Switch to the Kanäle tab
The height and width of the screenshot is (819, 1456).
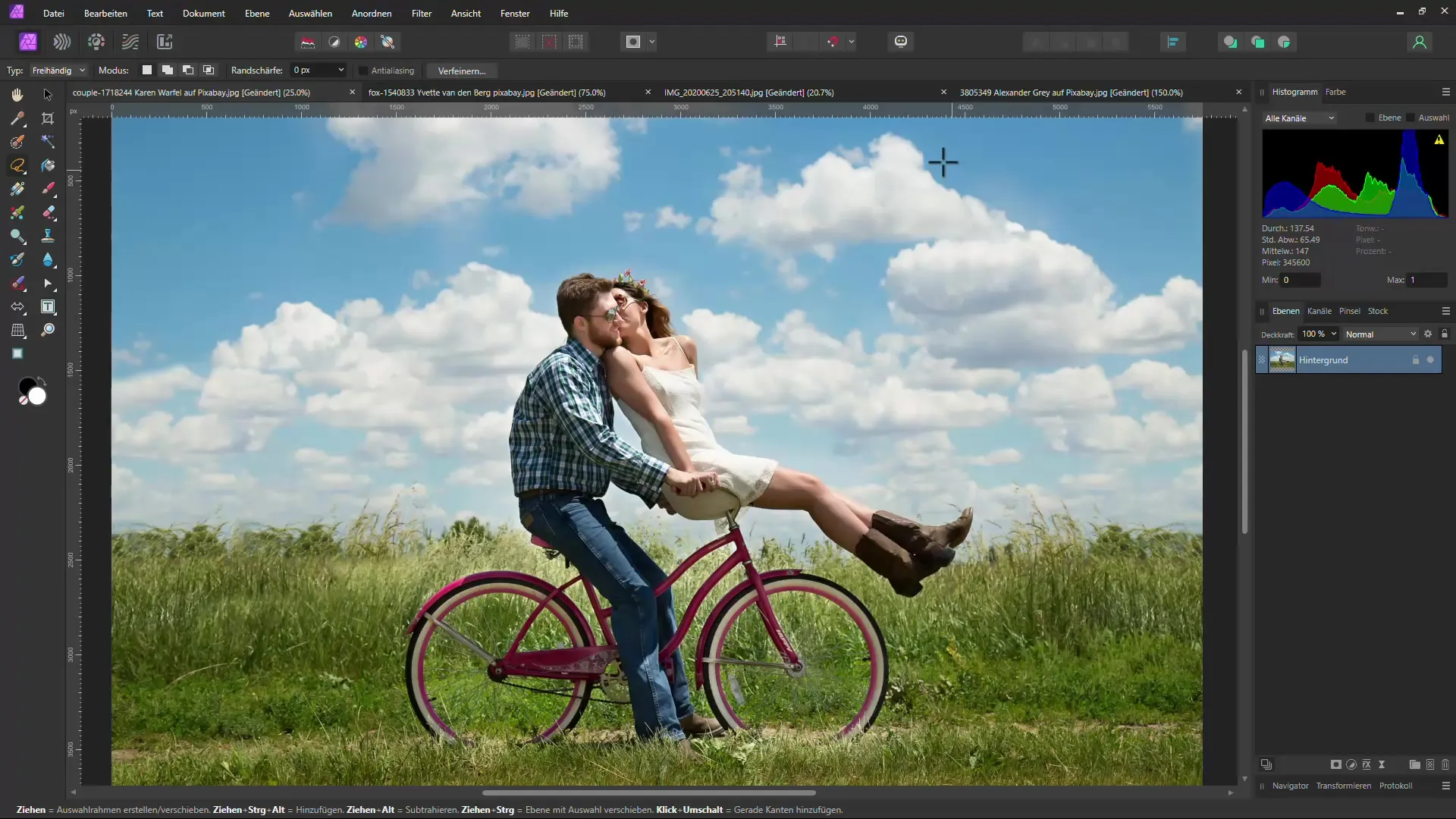1319,311
